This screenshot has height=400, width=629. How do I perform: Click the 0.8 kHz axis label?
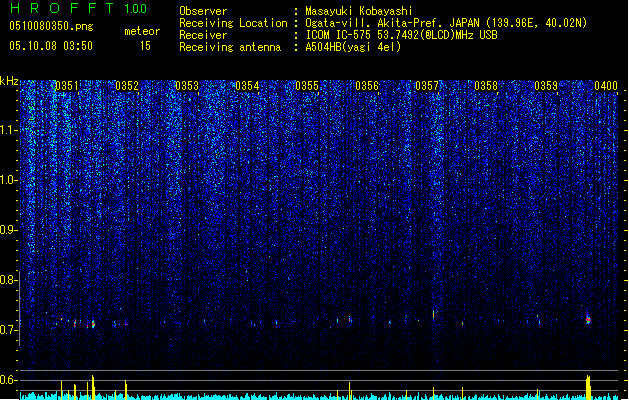[9, 280]
